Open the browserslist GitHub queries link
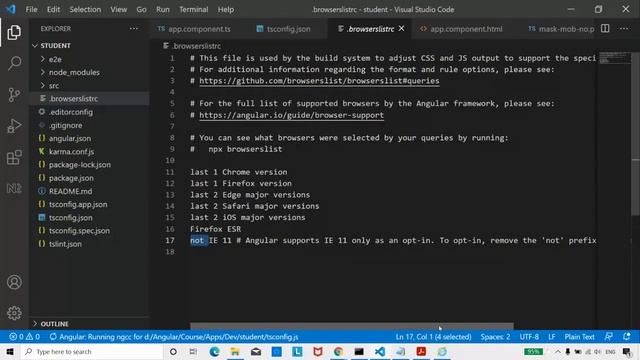This screenshot has width=640, height=360. pyautogui.click(x=319, y=81)
